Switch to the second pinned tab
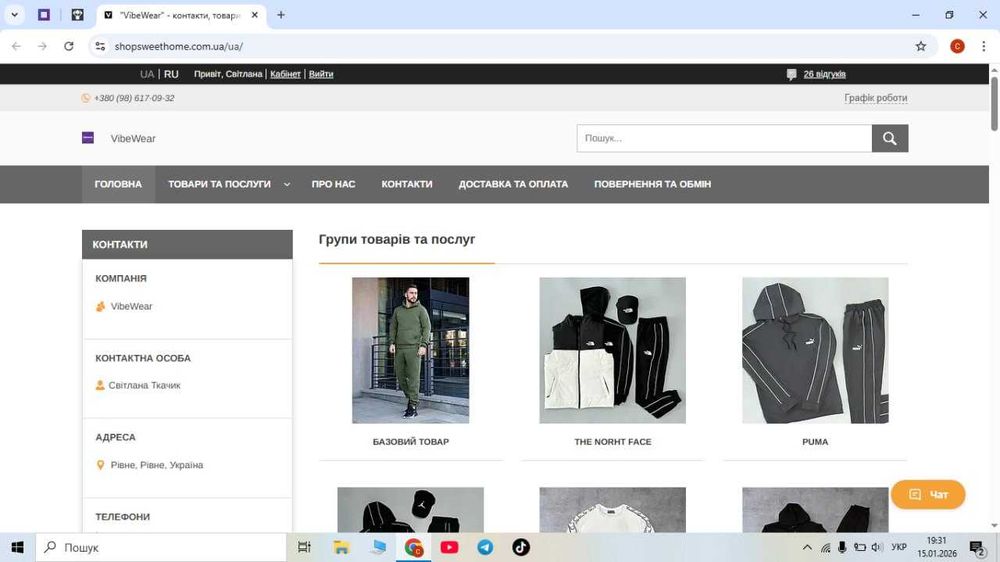Viewport: 1000px width, 562px height. (x=77, y=15)
